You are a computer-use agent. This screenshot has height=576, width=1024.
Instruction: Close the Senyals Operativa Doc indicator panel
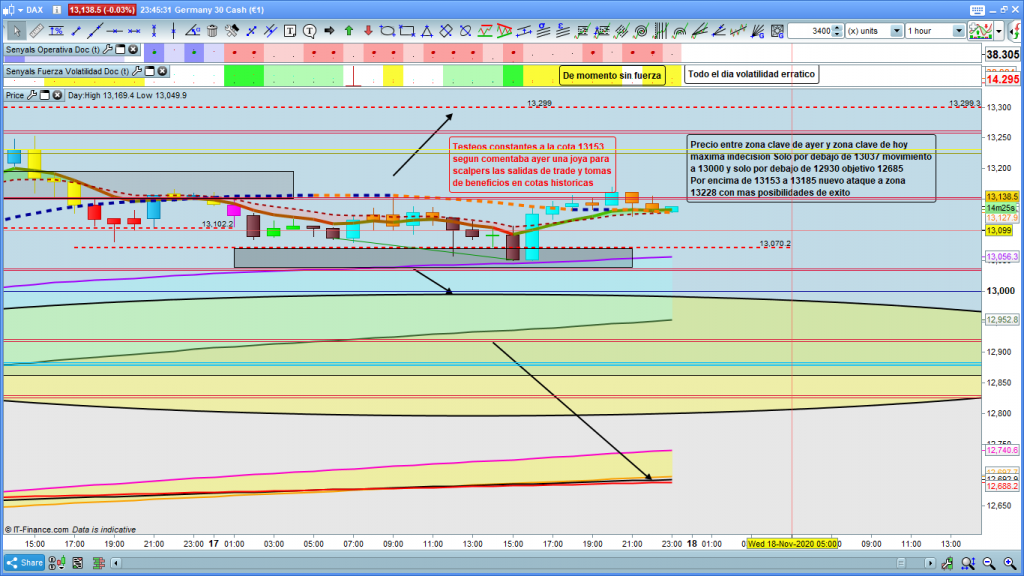[x=133, y=49]
